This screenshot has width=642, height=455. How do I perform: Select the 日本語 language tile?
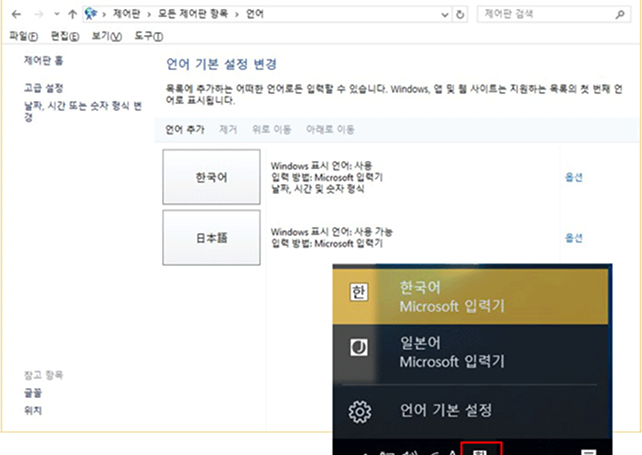coord(211,238)
